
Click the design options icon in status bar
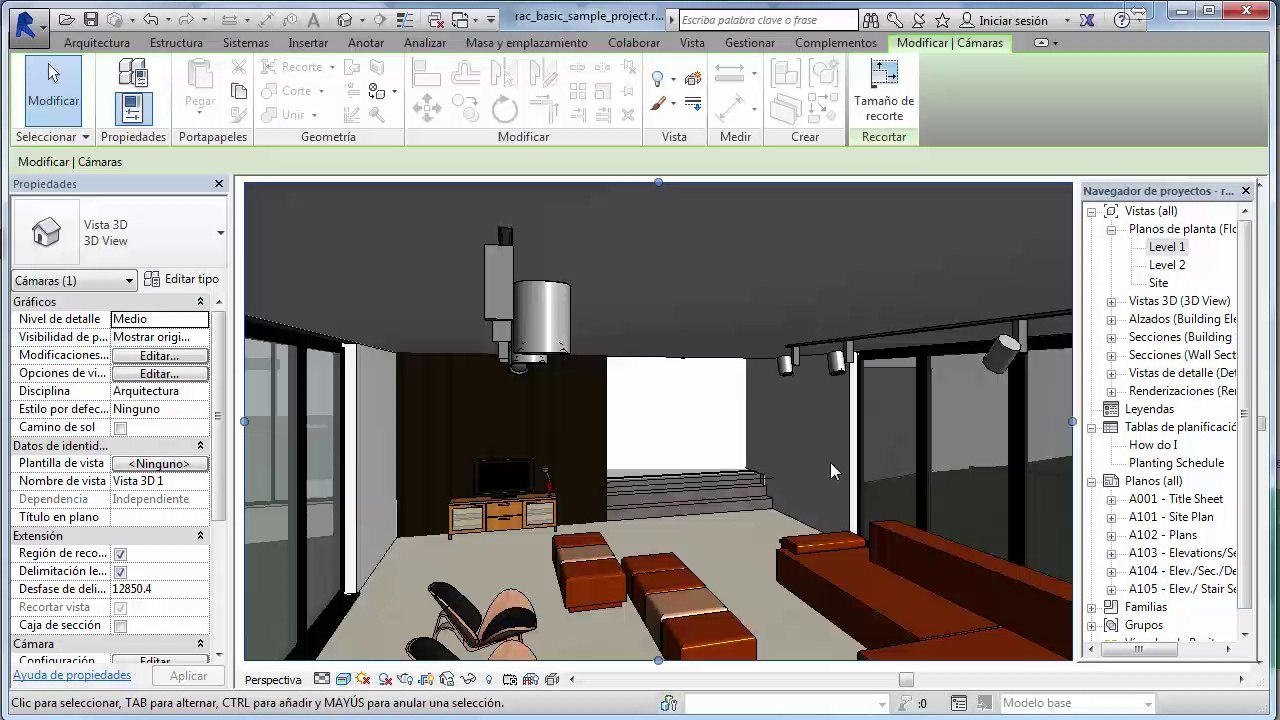959,703
